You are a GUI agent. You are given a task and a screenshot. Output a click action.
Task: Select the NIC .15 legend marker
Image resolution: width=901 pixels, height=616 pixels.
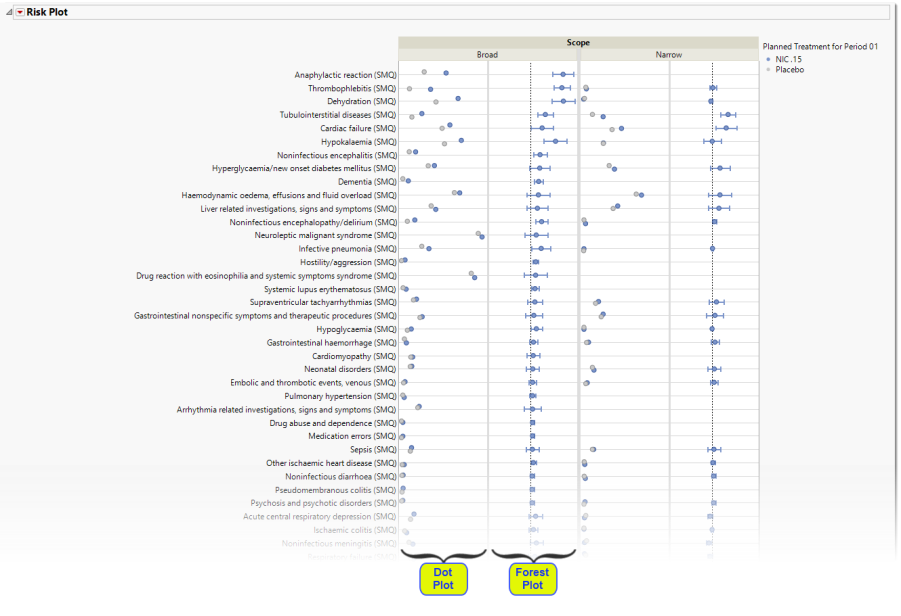[x=769, y=59]
